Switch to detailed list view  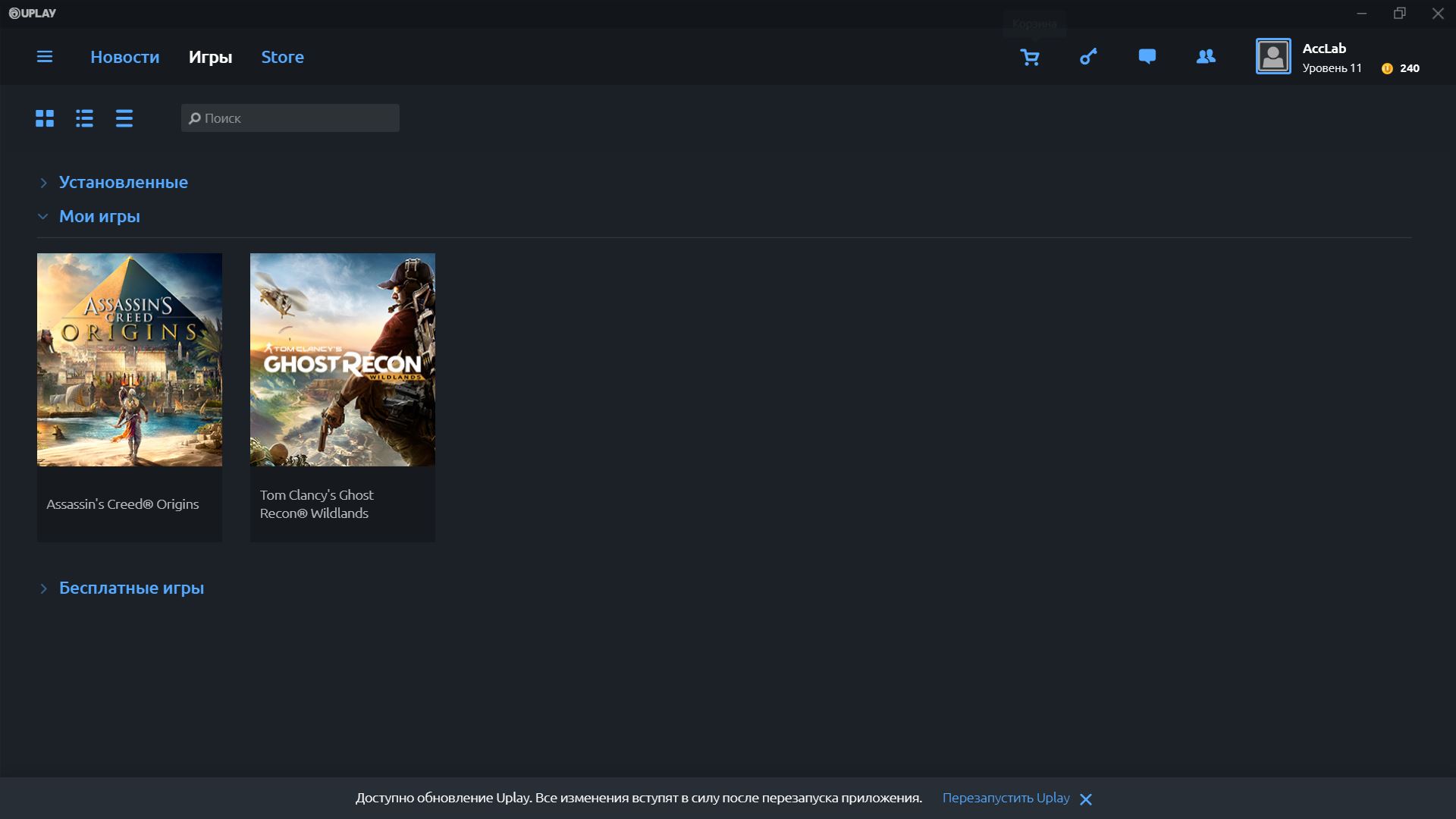(x=84, y=118)
